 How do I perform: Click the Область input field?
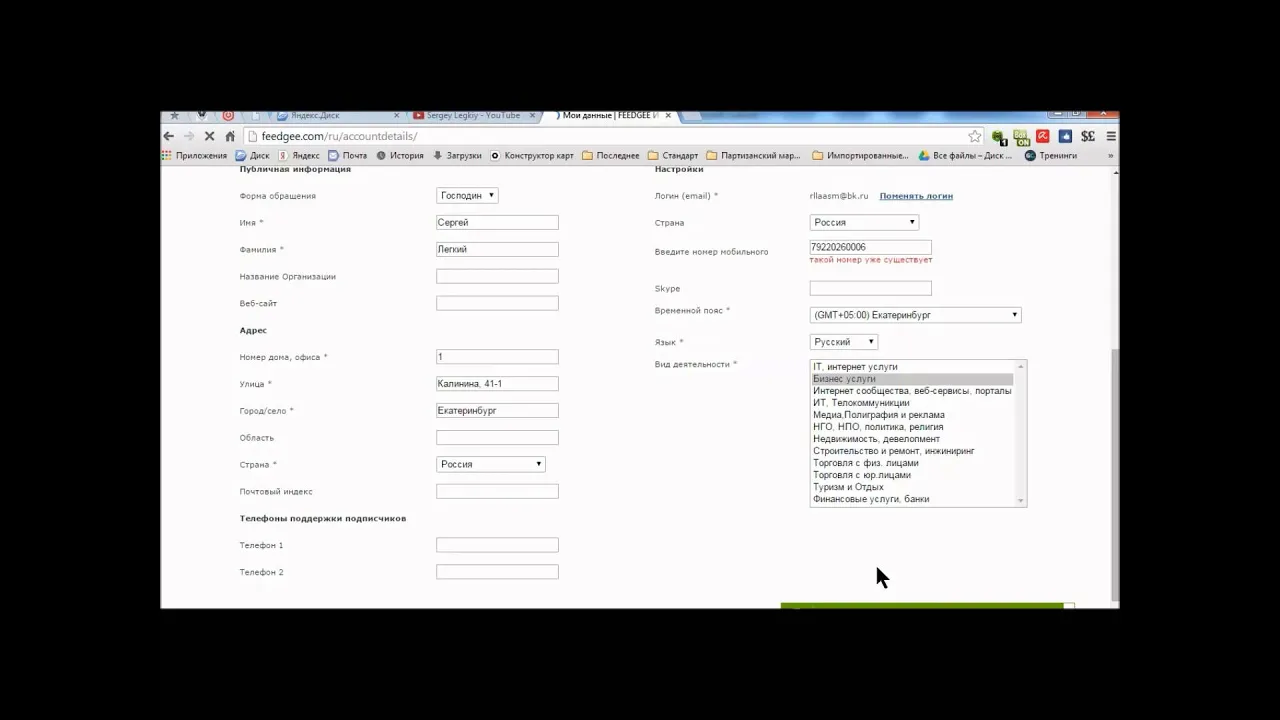point(497,437)
